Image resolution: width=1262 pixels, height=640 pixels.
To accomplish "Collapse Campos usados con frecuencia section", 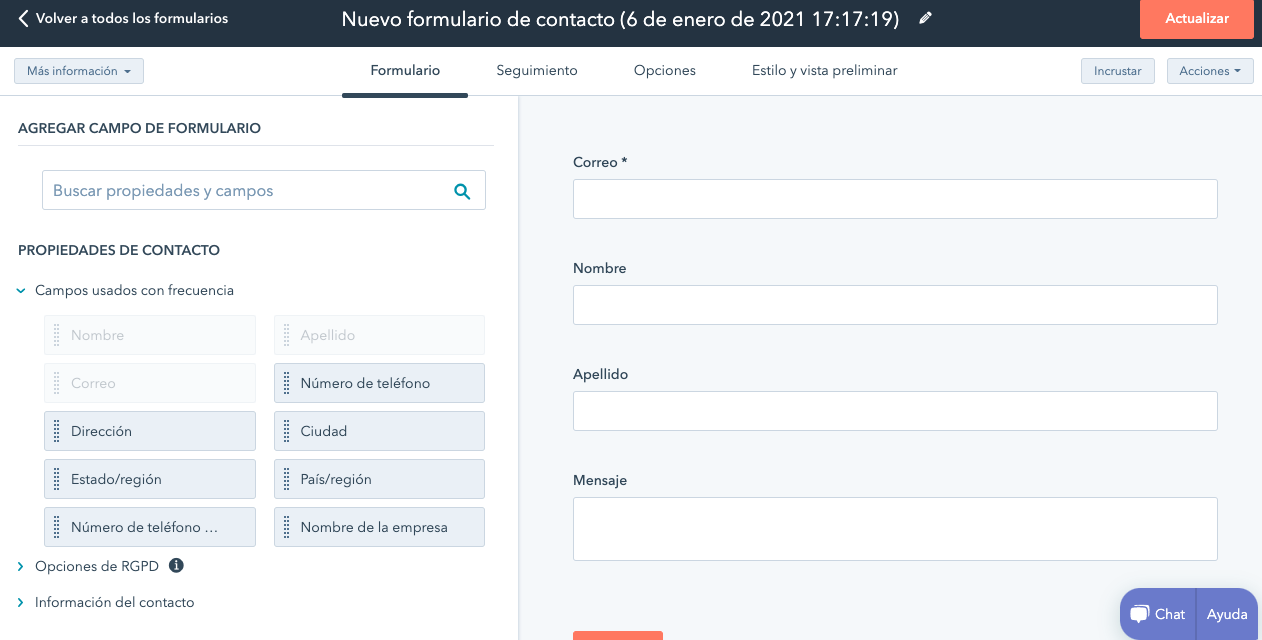I will click(20, 290).
